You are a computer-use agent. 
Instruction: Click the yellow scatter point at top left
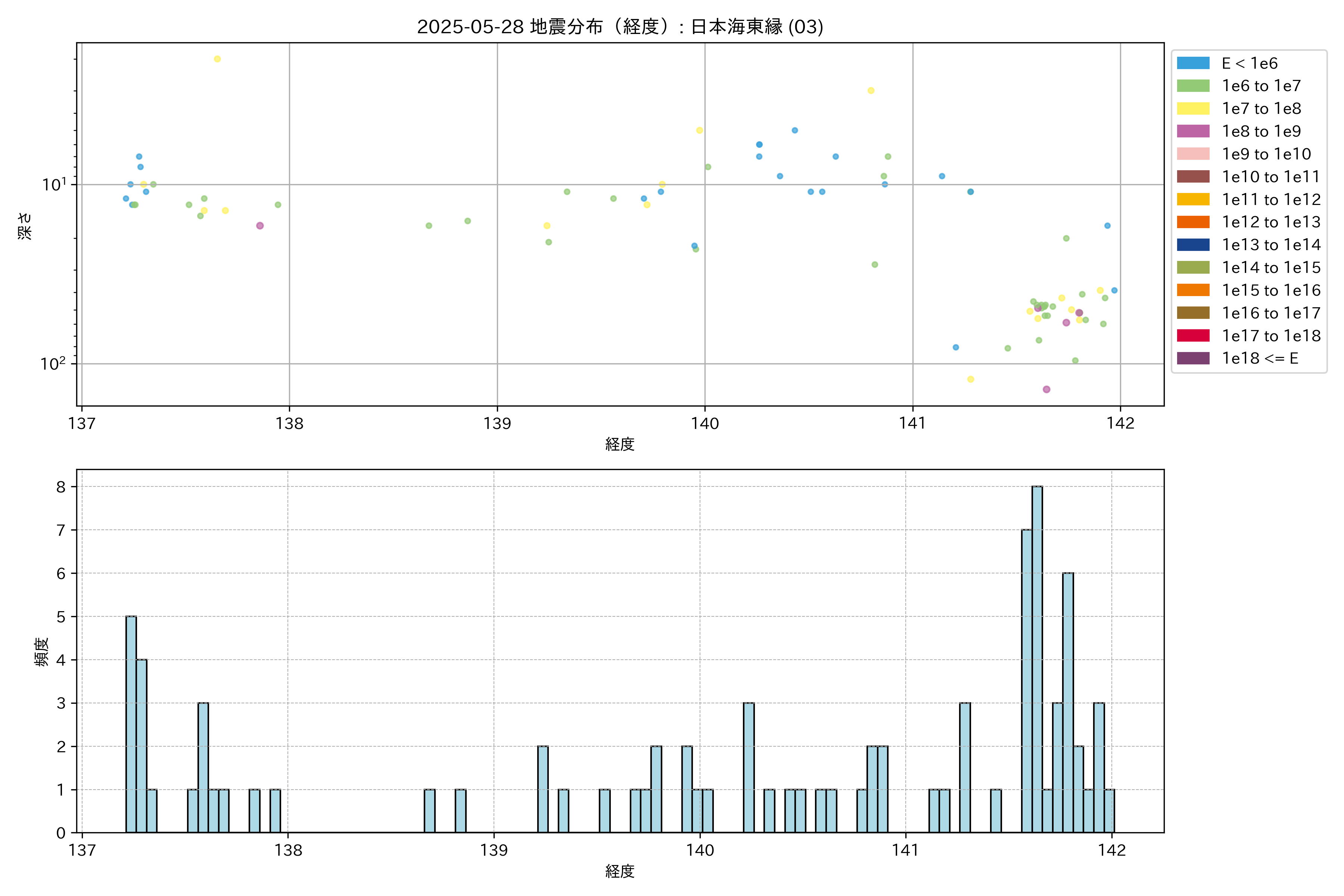217,59
